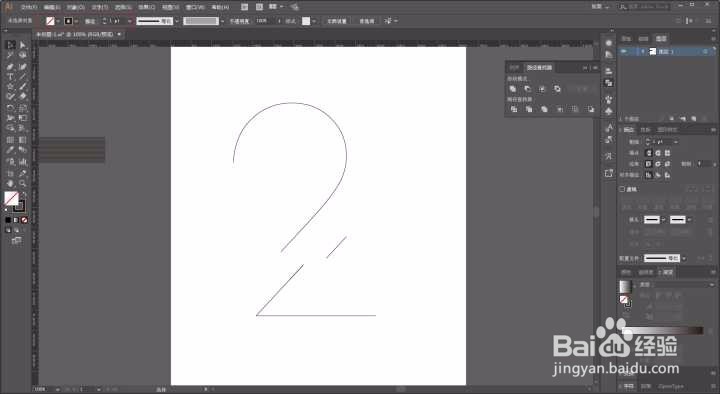Click Intersect shape mode in Pathfinder
Viewport: 720px width, 394px height.
tap(542, 89)
